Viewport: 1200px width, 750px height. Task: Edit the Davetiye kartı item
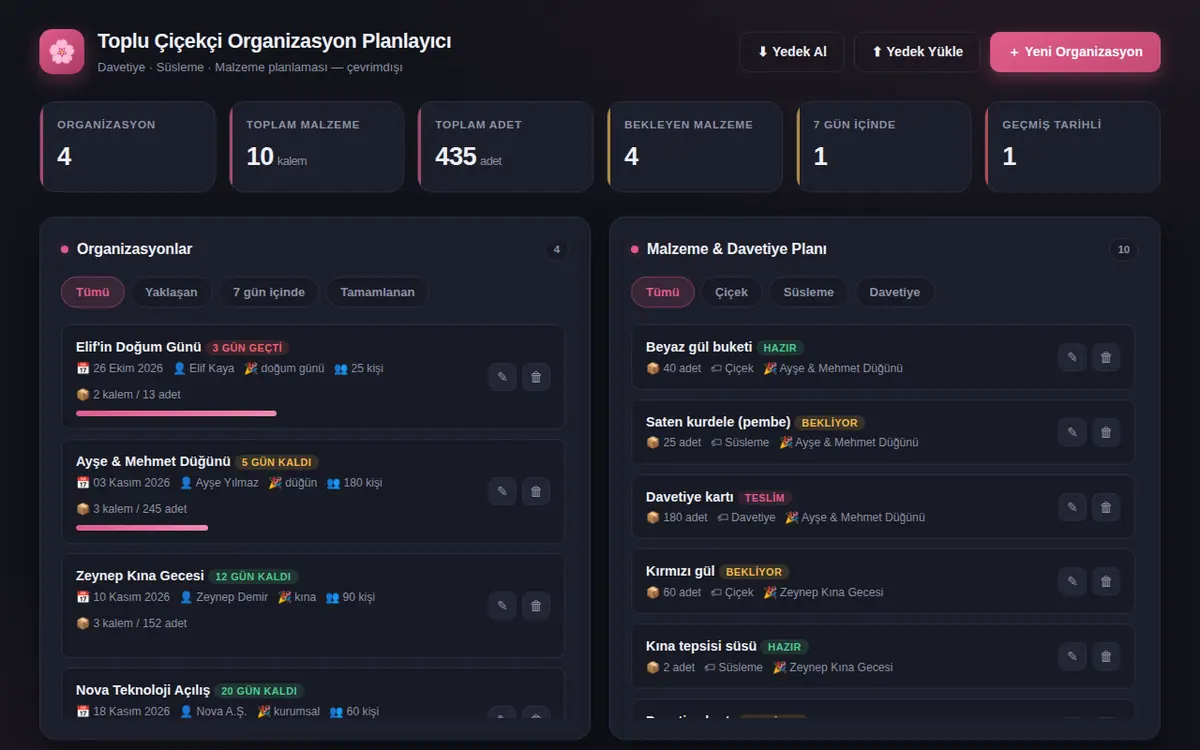[x=1072, y=507]
